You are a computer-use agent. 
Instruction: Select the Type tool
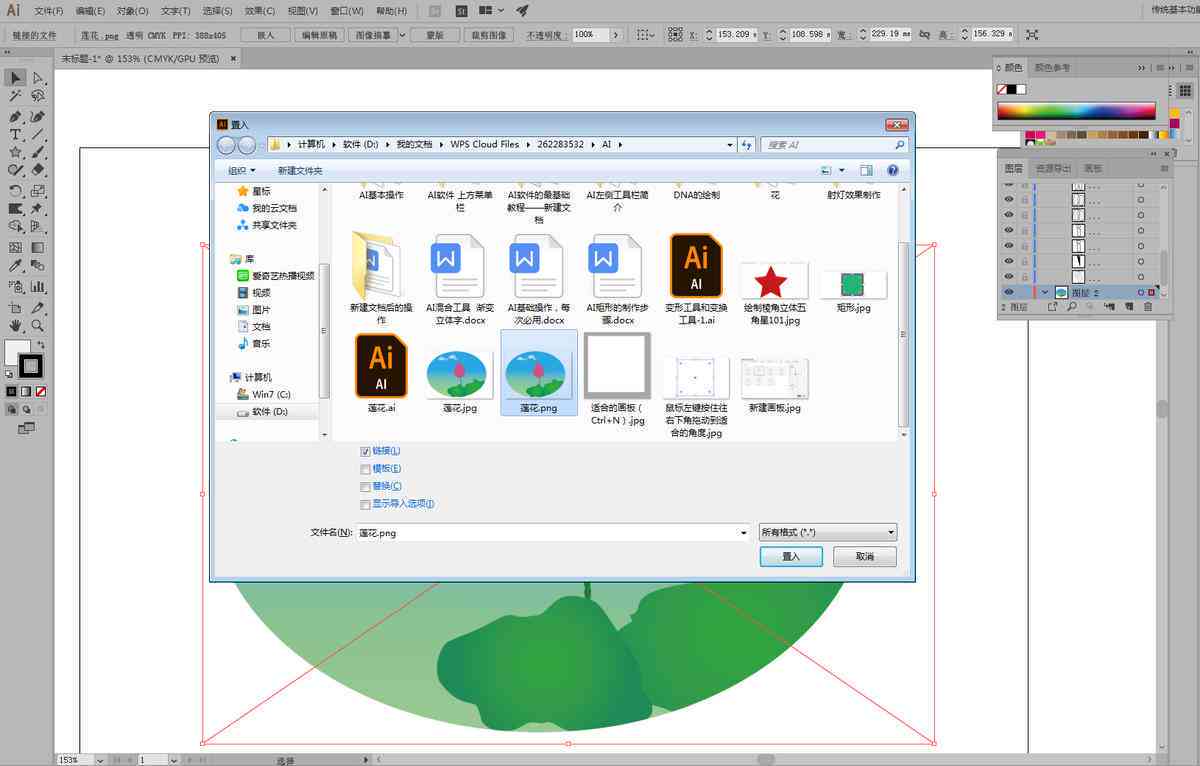click(16, 134)
